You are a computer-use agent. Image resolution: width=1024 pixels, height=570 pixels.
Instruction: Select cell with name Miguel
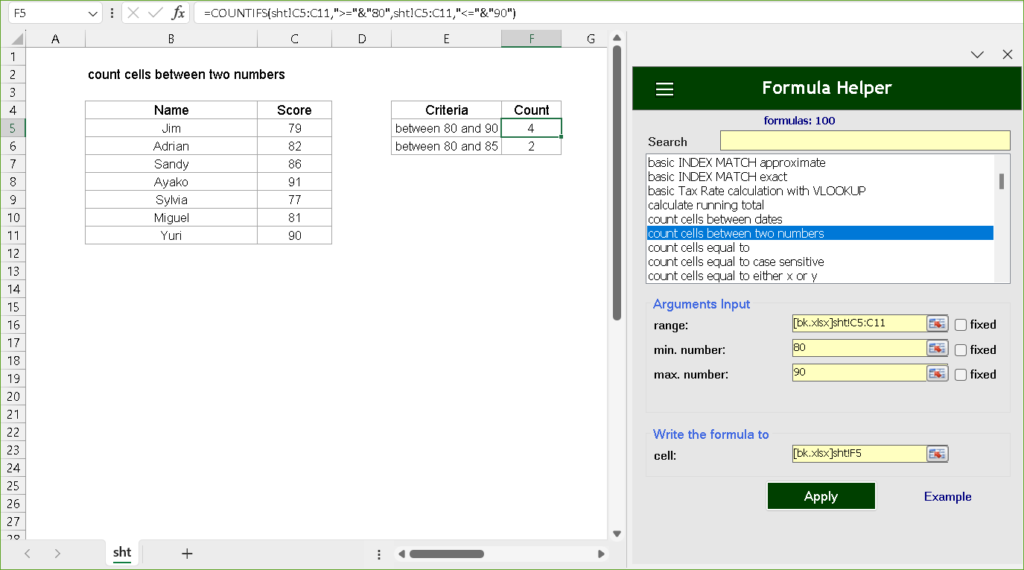coord(171,218)
